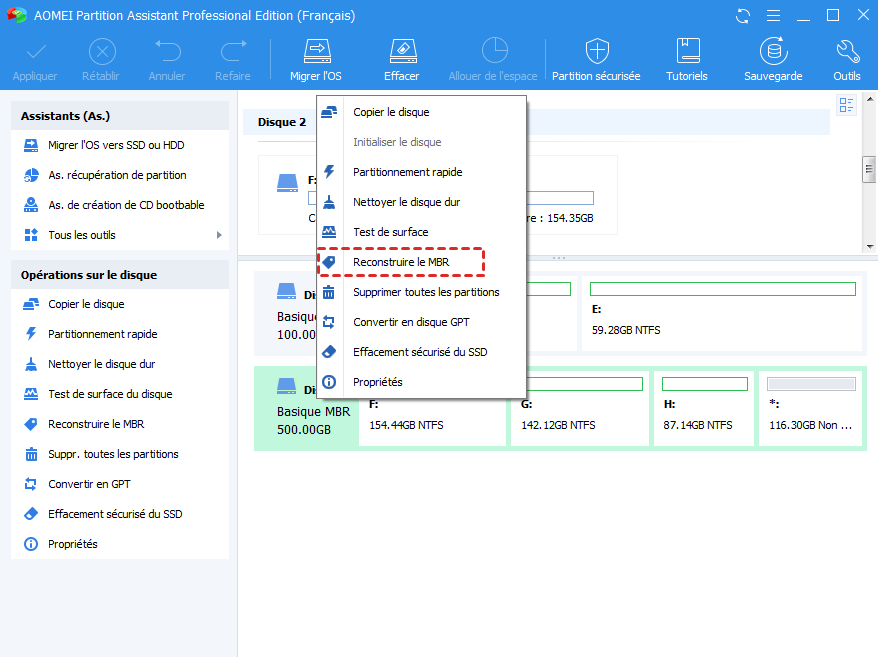Choose Supprimer toutes les partitions in context menu
Viewport: 878px width, 657px height.
[421, 292]
